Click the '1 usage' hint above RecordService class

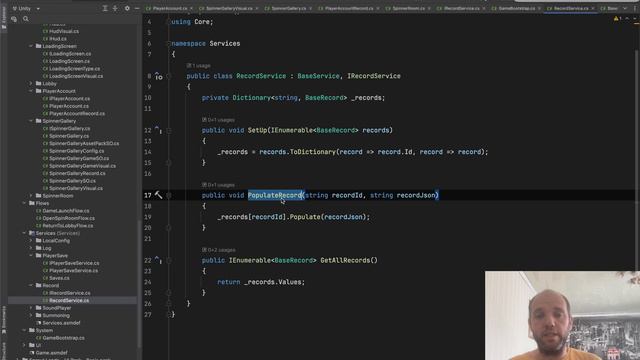198,65
